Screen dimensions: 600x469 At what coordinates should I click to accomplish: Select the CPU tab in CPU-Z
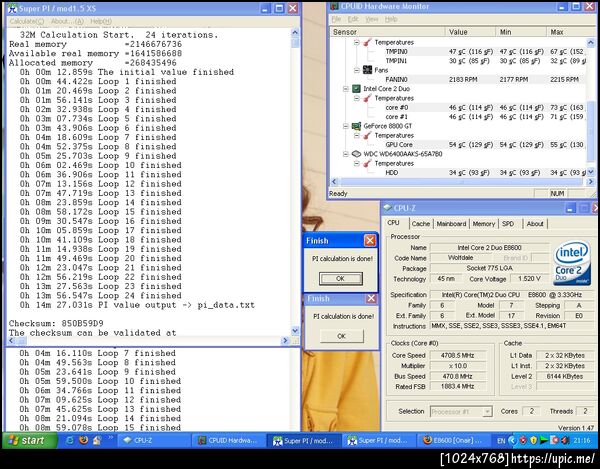[x=393, y=223]
